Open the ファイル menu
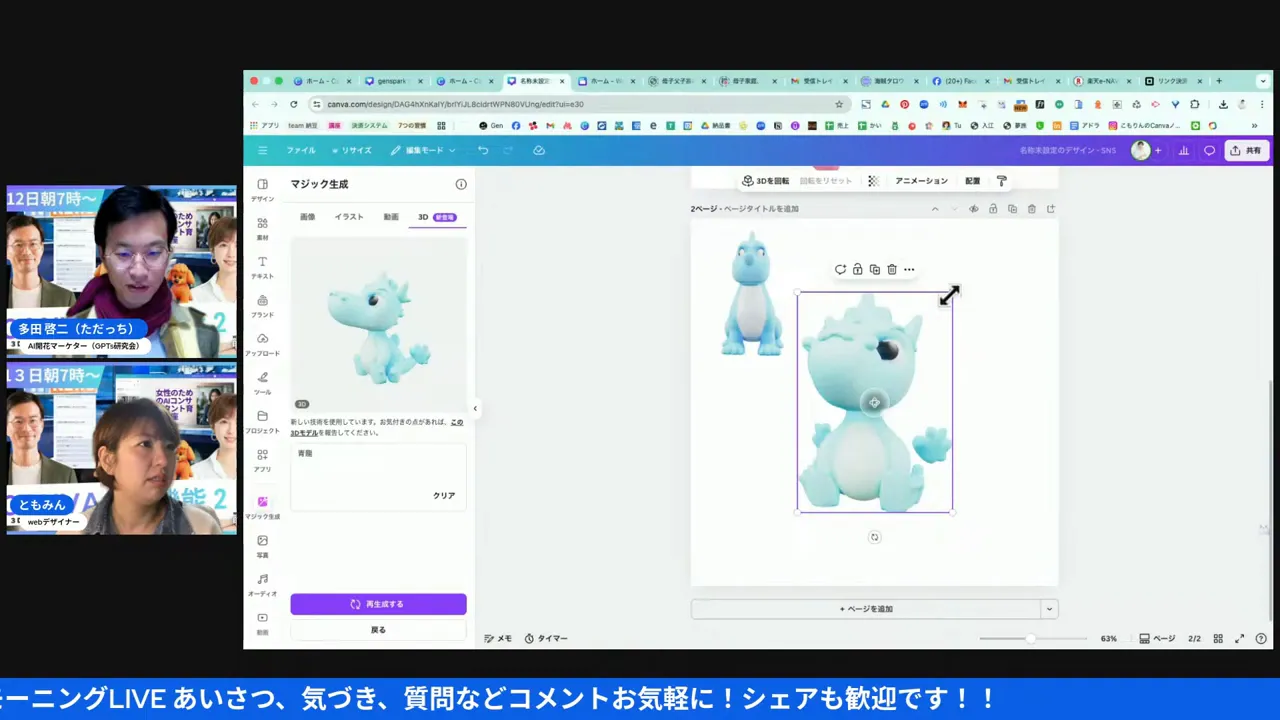This screenshot has width=1280, height=720. (300, 150)
